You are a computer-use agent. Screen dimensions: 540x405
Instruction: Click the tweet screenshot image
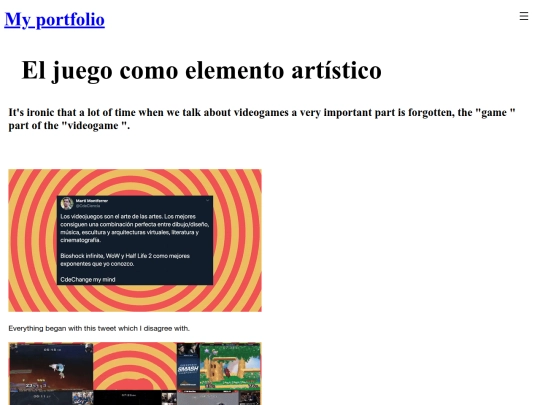(x=135, y=240)
